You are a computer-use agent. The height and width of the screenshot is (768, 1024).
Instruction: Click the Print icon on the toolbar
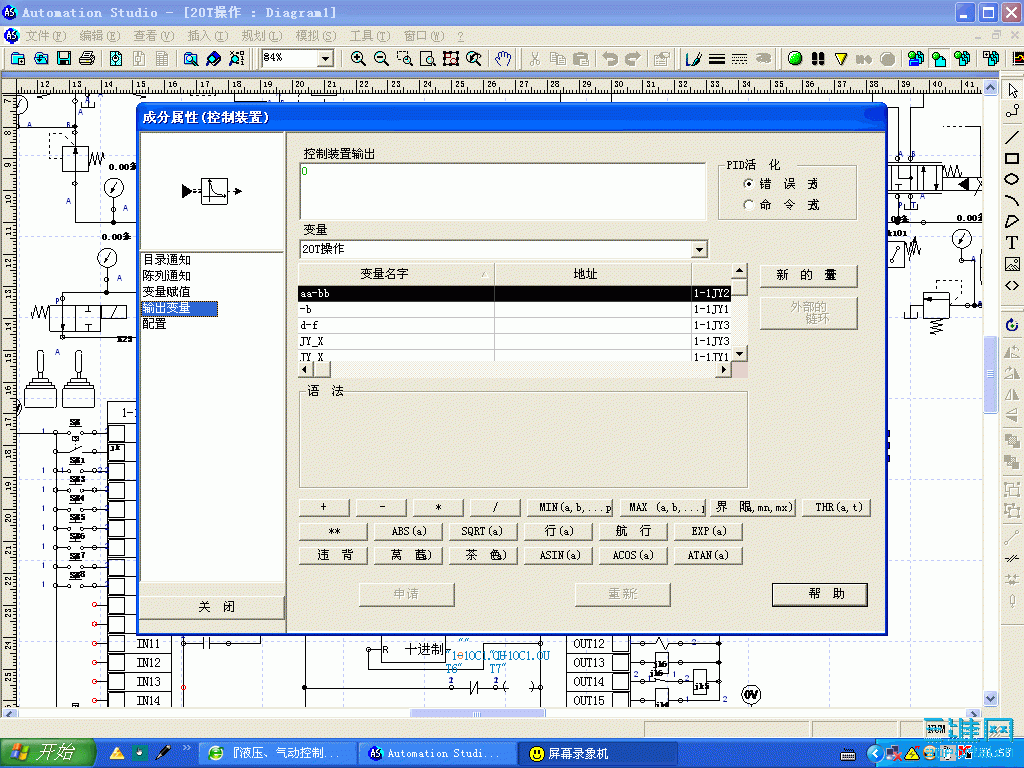coord(88,58)
